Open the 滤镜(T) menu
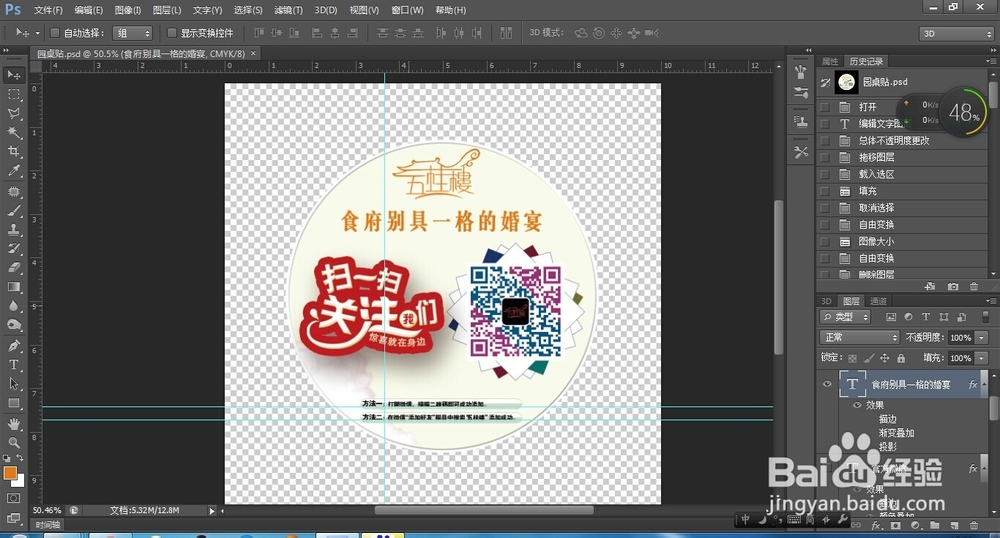The image size is (1000, 538). click(288, 10)
